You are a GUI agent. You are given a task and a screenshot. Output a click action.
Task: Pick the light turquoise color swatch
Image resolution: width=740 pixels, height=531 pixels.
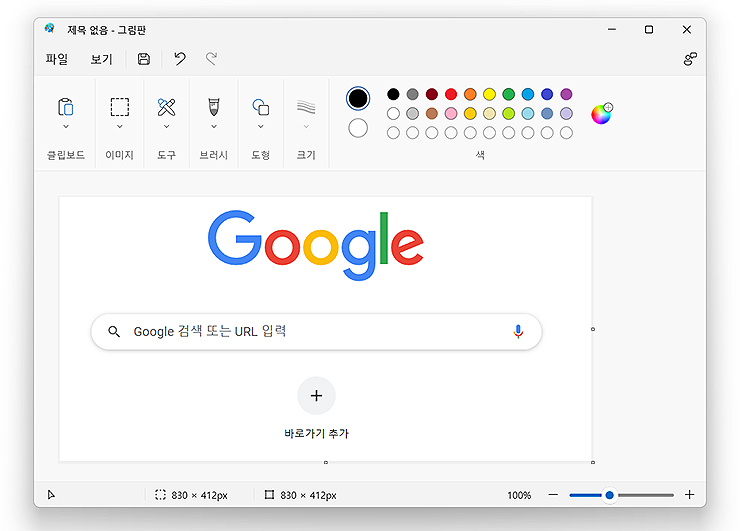[x=528, y=113]
